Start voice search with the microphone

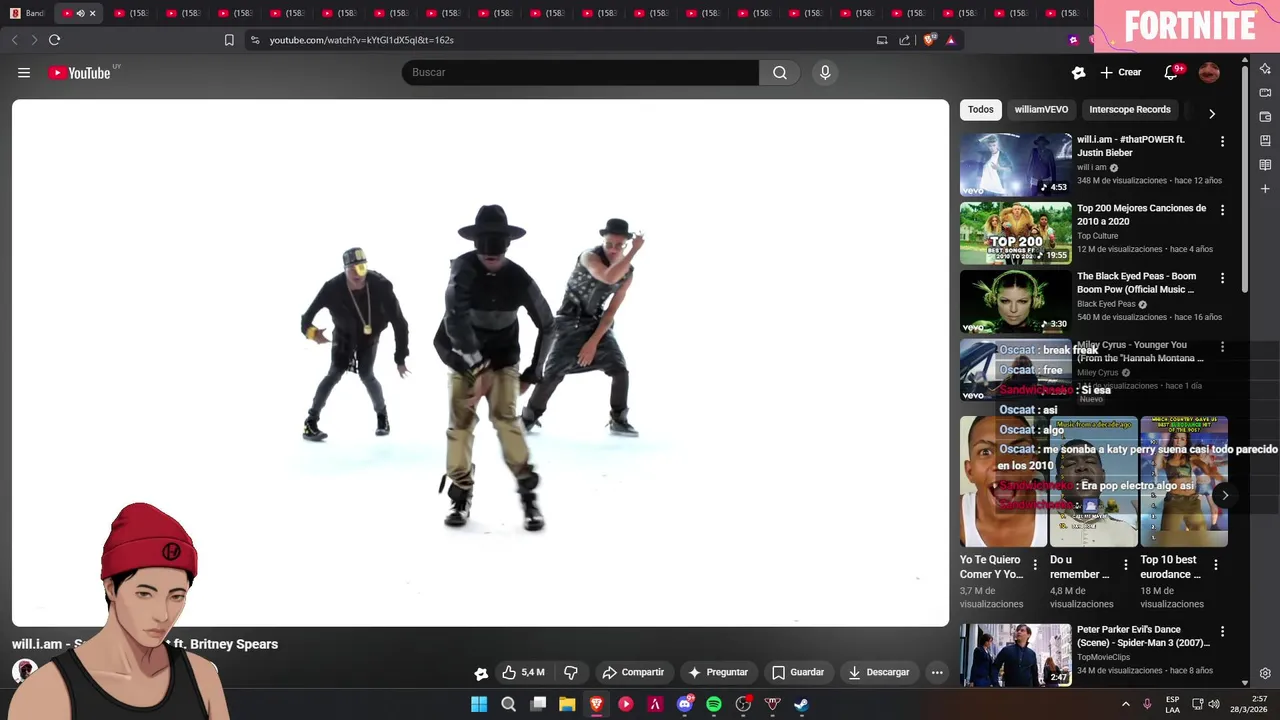[825, 72]
